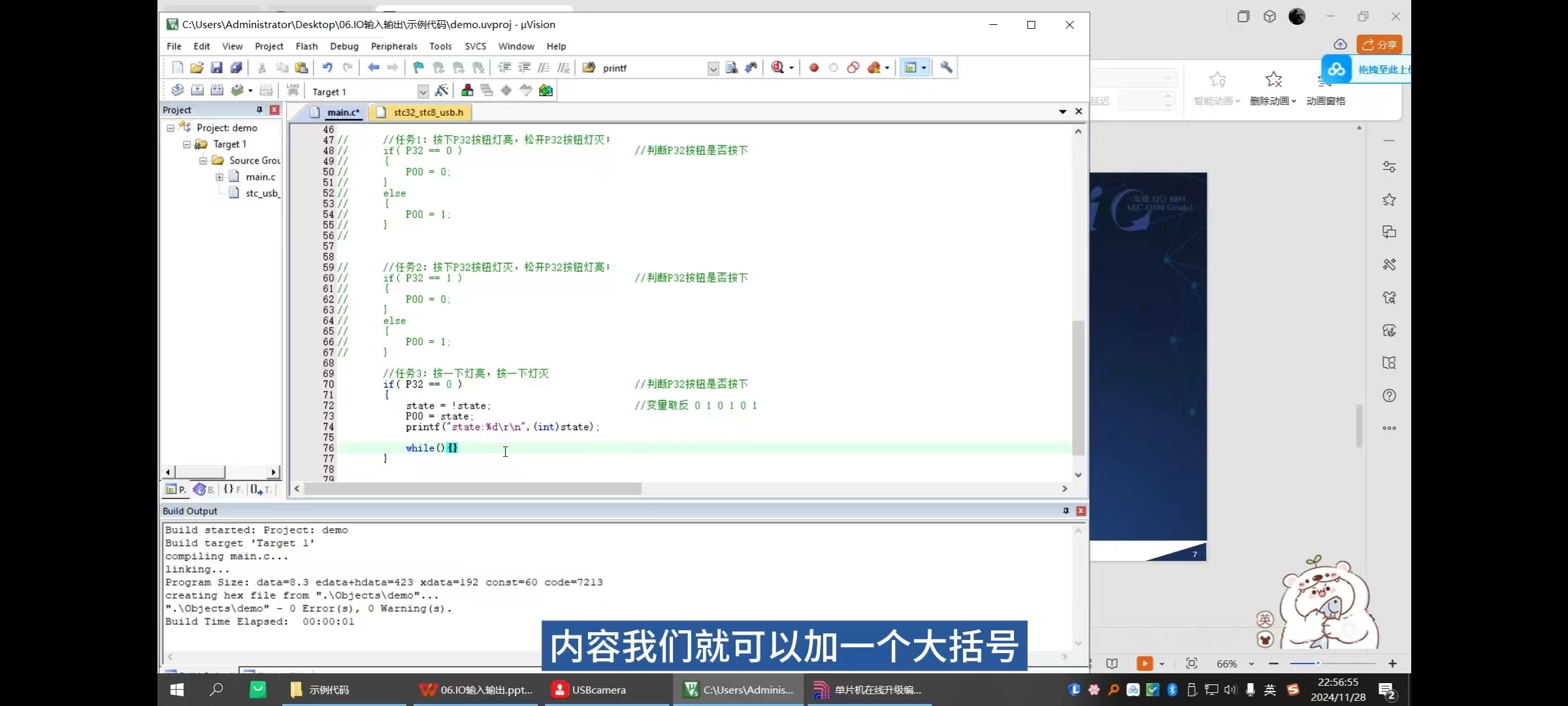Screen dimensions: 1568x706
Task: Open the Peripherals menu
Action: pos(394,46)
